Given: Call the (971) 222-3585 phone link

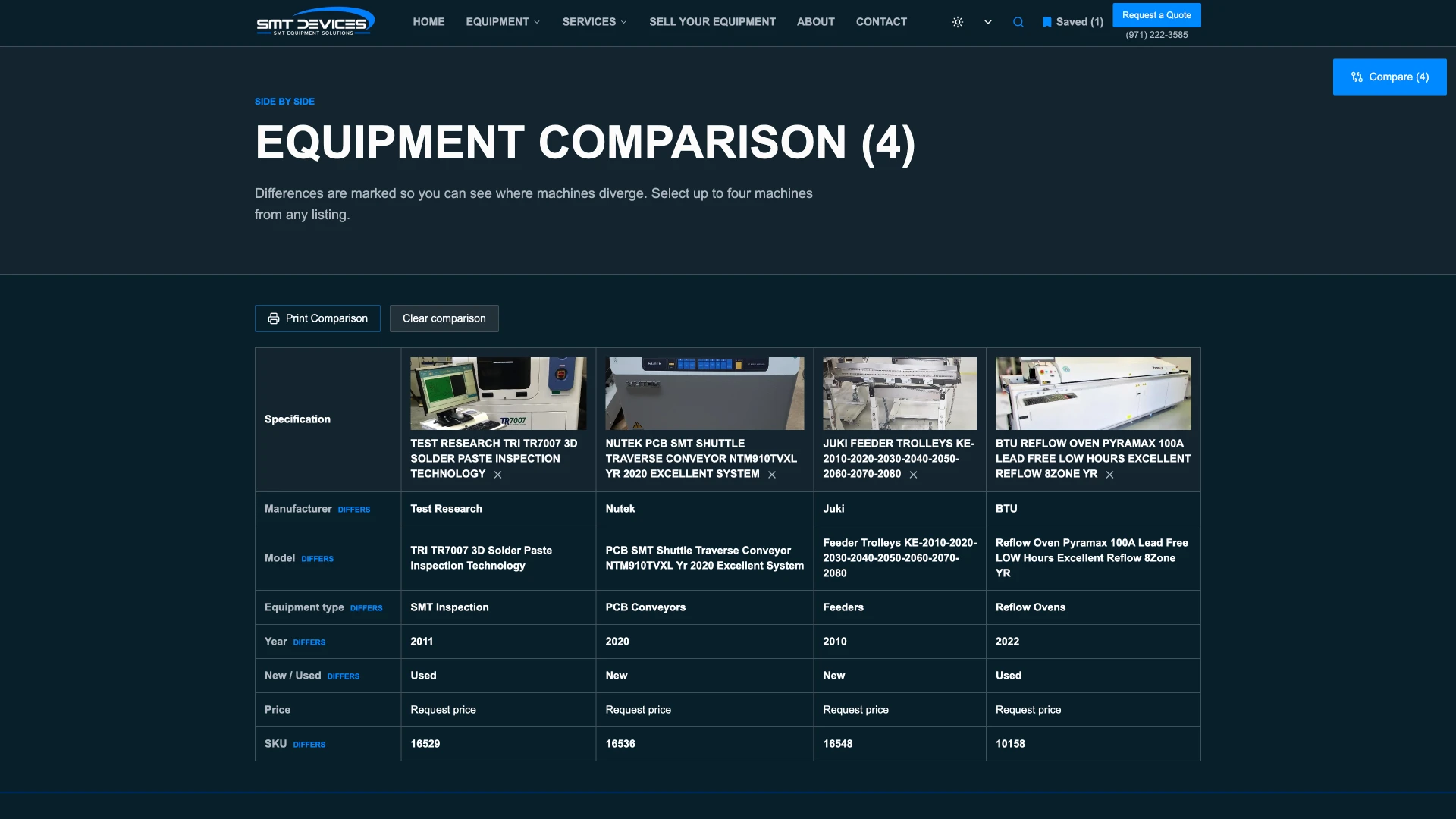Looking at the screenshot, I should coord(1156,35).
